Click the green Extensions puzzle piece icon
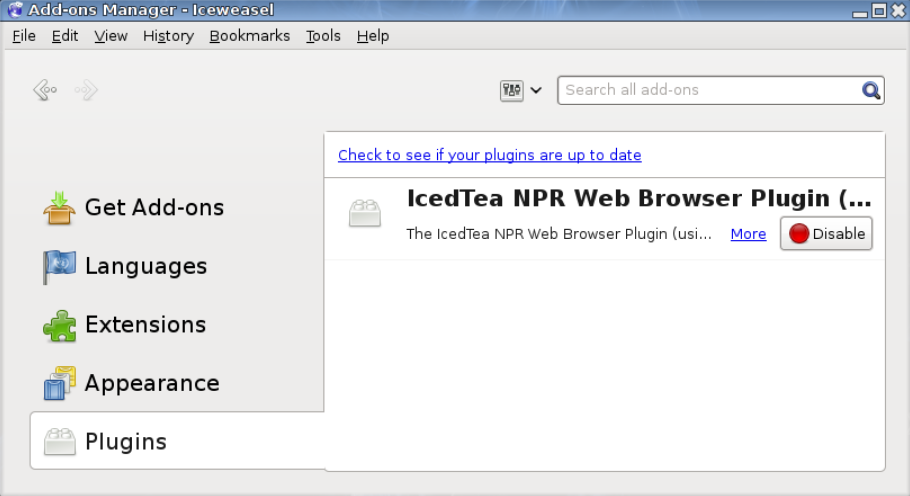This screenshot has width=910, height=496. (x=60, y=325)
